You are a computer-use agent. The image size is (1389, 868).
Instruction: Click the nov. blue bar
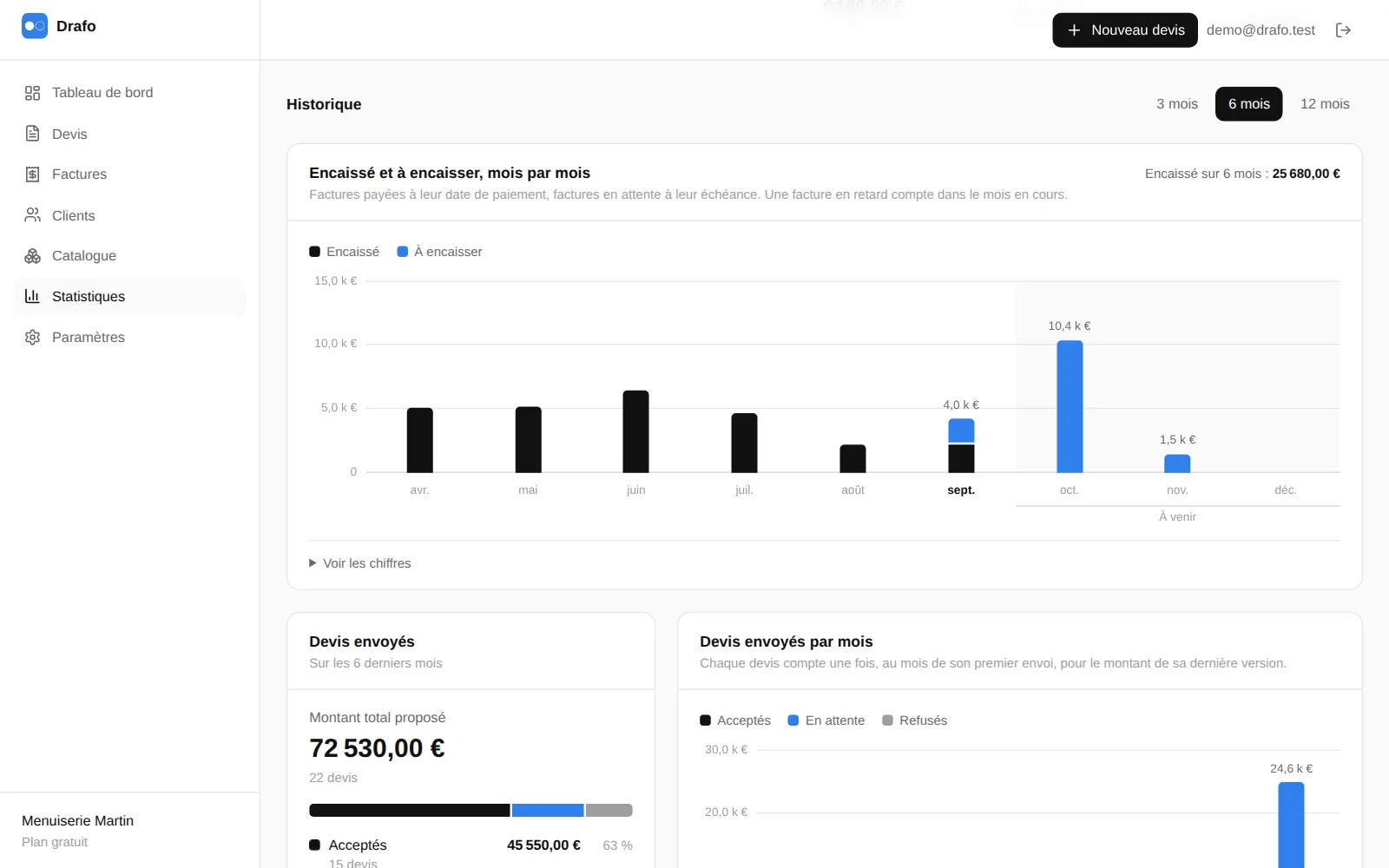coord(1177,464)
